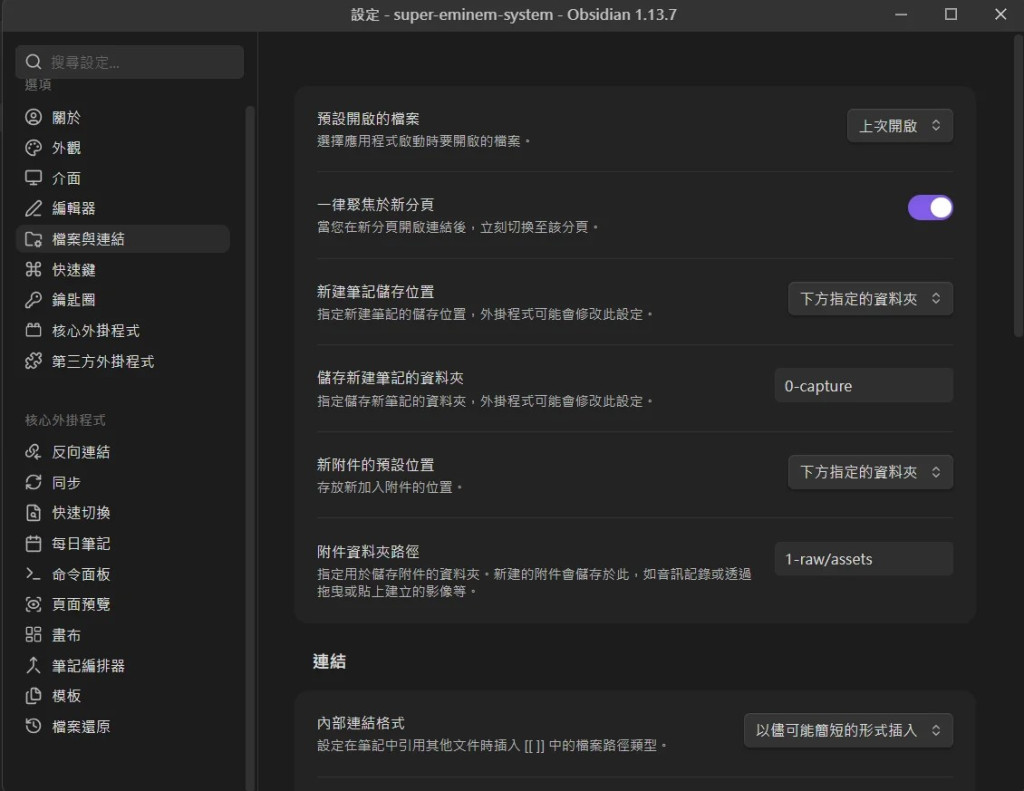Click the 檔案還原 history clock icon
This screenshot has width=1024, height=791.
tap(33, 726)
